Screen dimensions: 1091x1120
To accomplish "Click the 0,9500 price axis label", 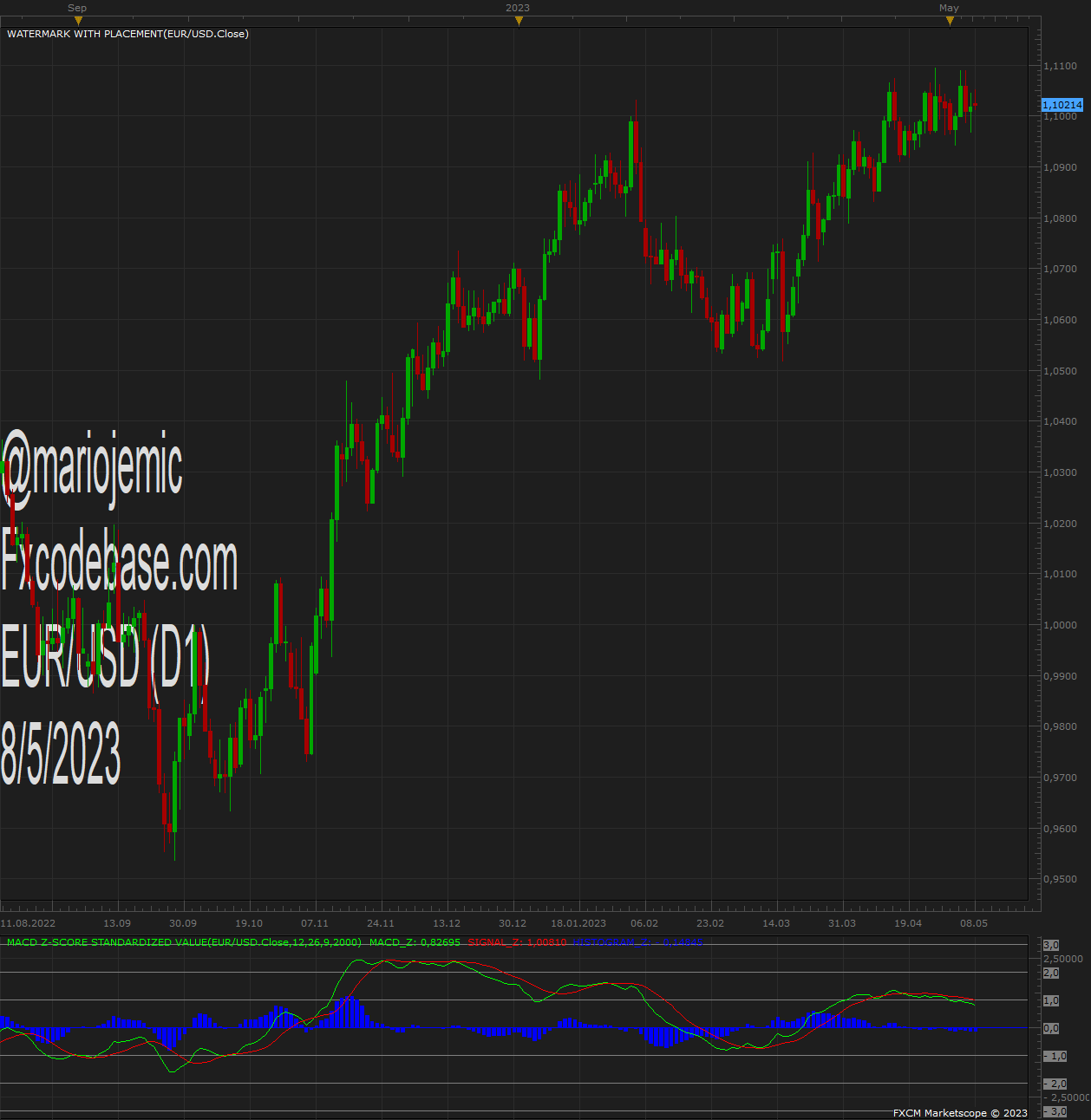I will tap(1060, 879).
